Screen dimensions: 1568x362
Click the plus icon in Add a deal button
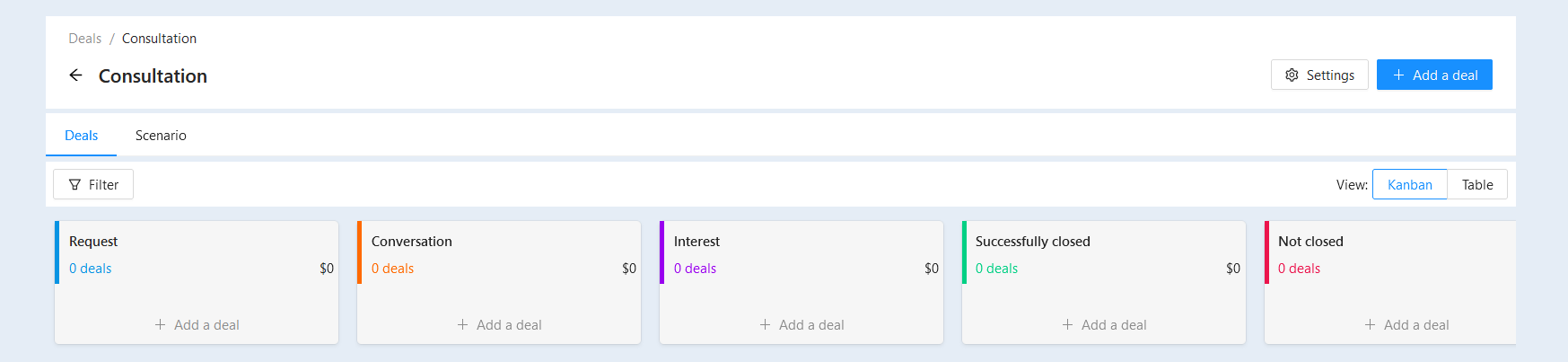[1398, 75]
